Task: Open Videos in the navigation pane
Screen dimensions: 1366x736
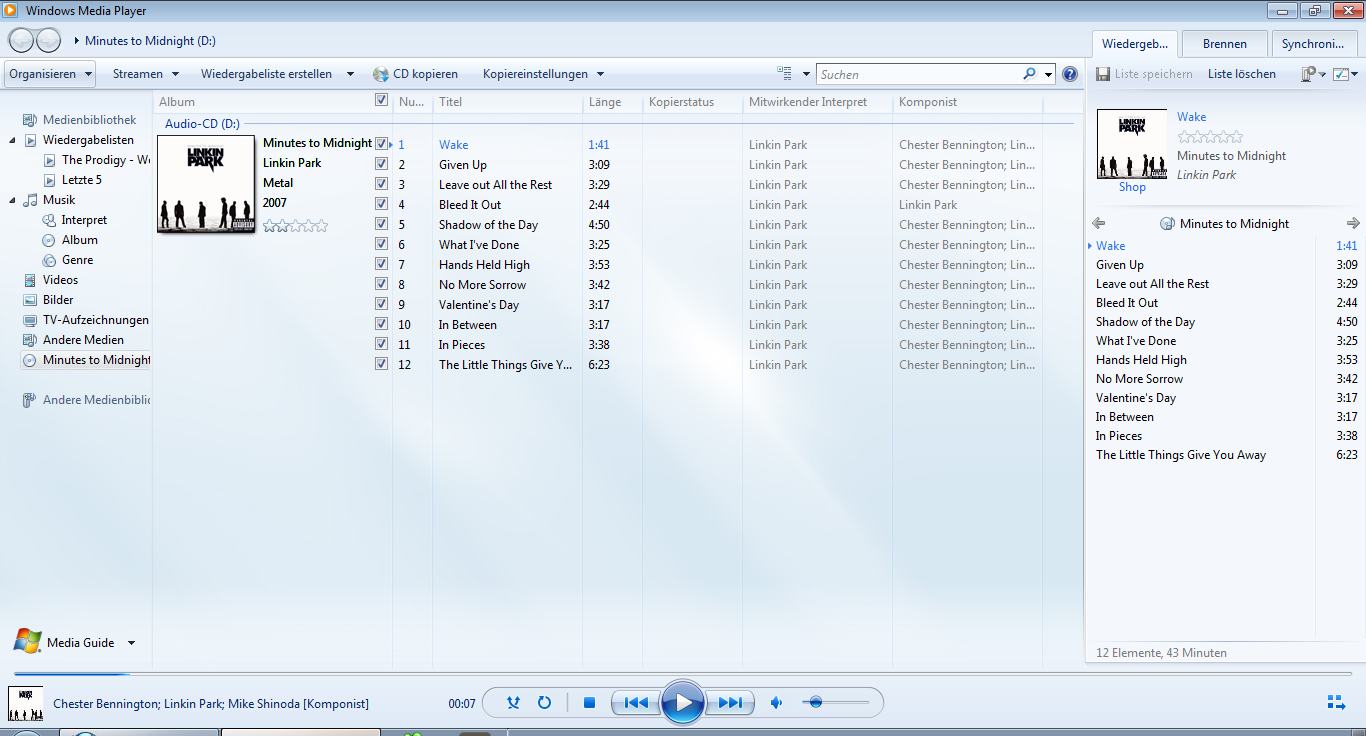Action: pyautogui.click(x=60, y=280)
